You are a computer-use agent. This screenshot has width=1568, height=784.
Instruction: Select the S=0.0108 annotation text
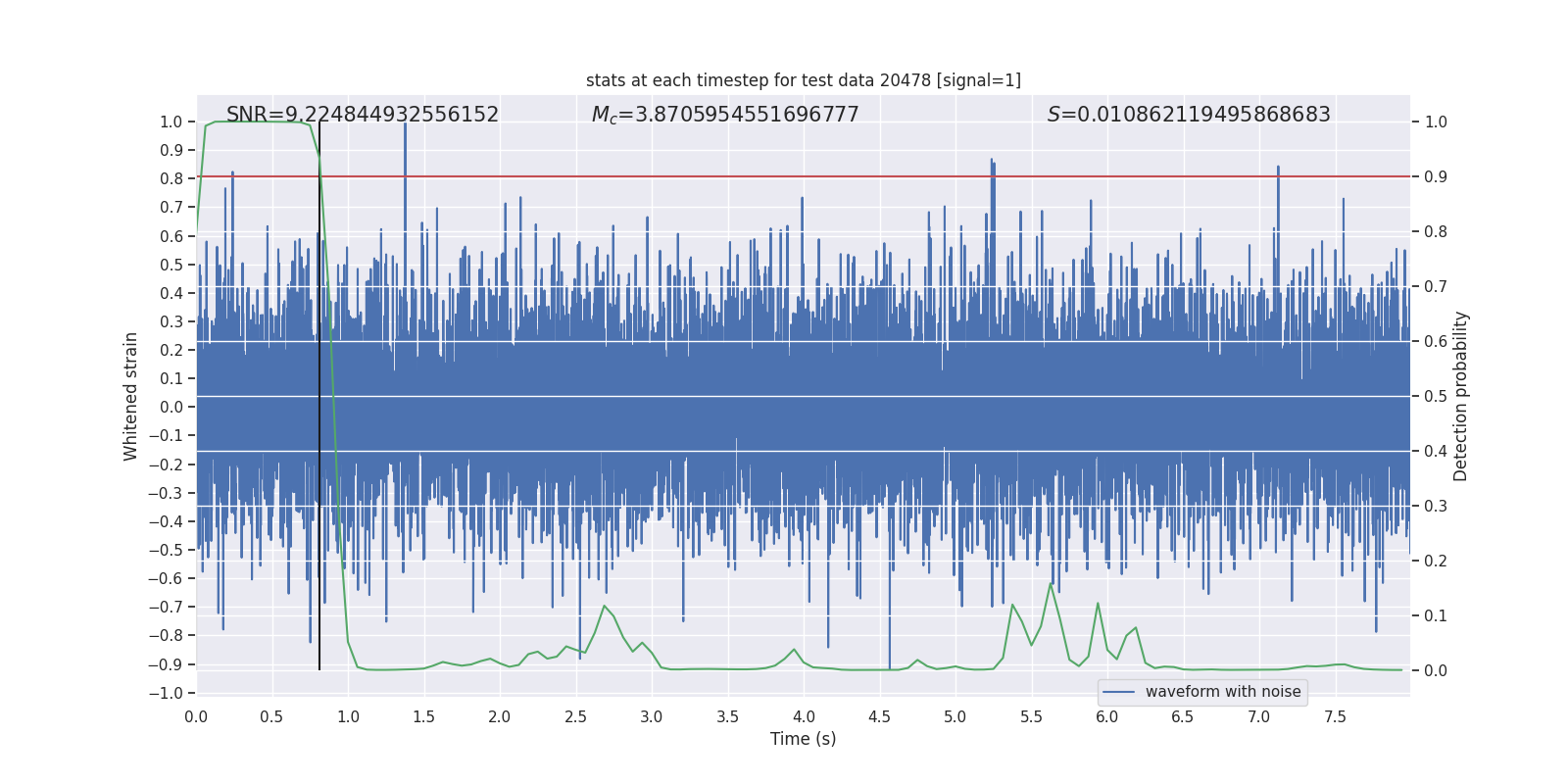tap(1188, 115)
